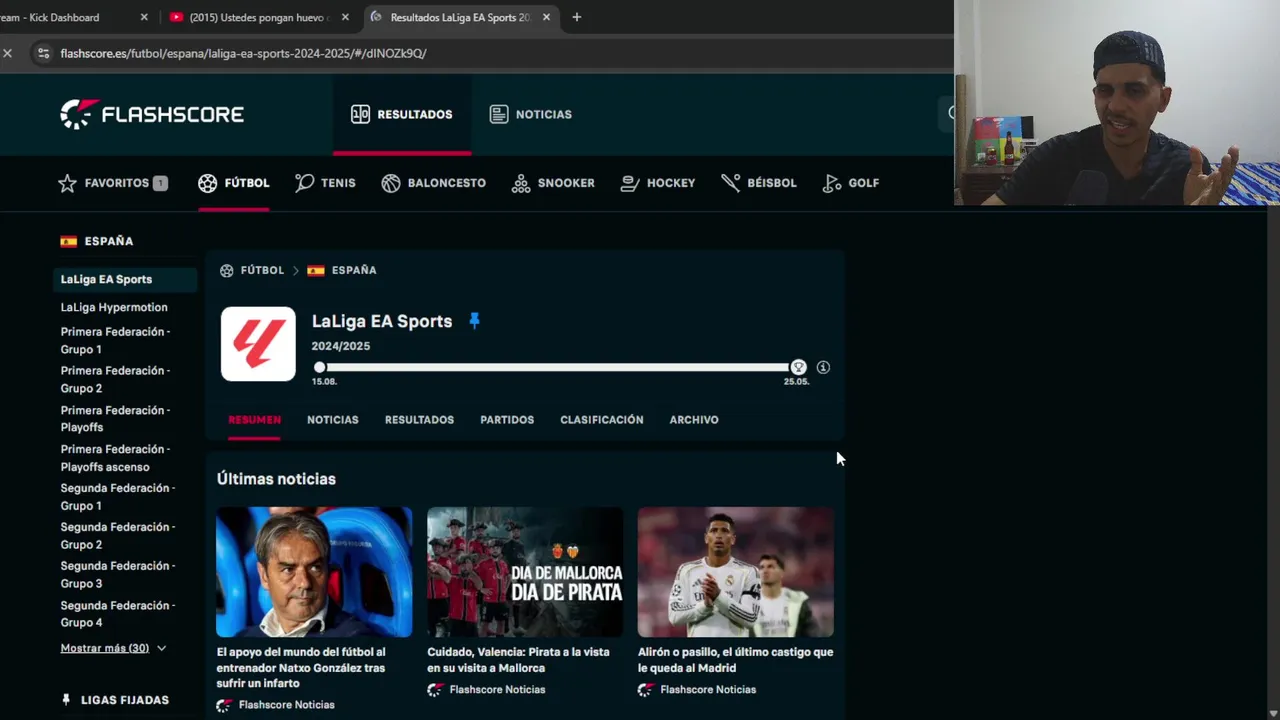Select the Béisbol sport icon

point(759,183)
